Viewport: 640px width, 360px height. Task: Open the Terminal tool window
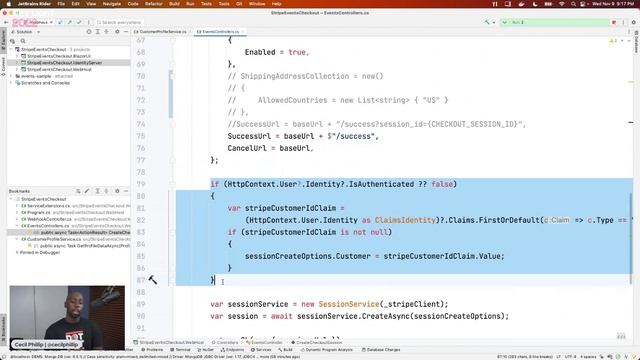coord(180,350)
